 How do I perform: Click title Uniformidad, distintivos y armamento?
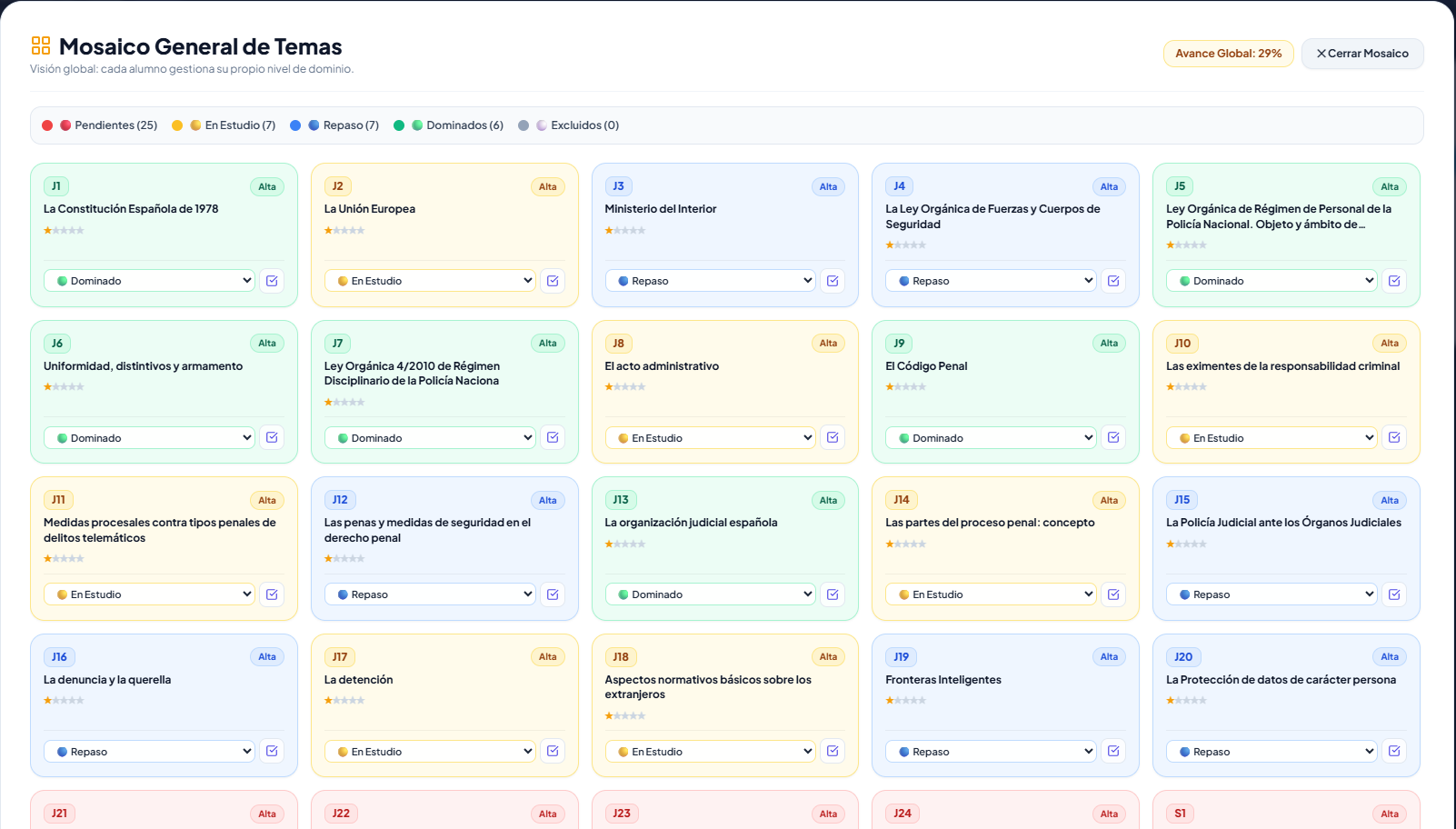(x=143, y=366)
